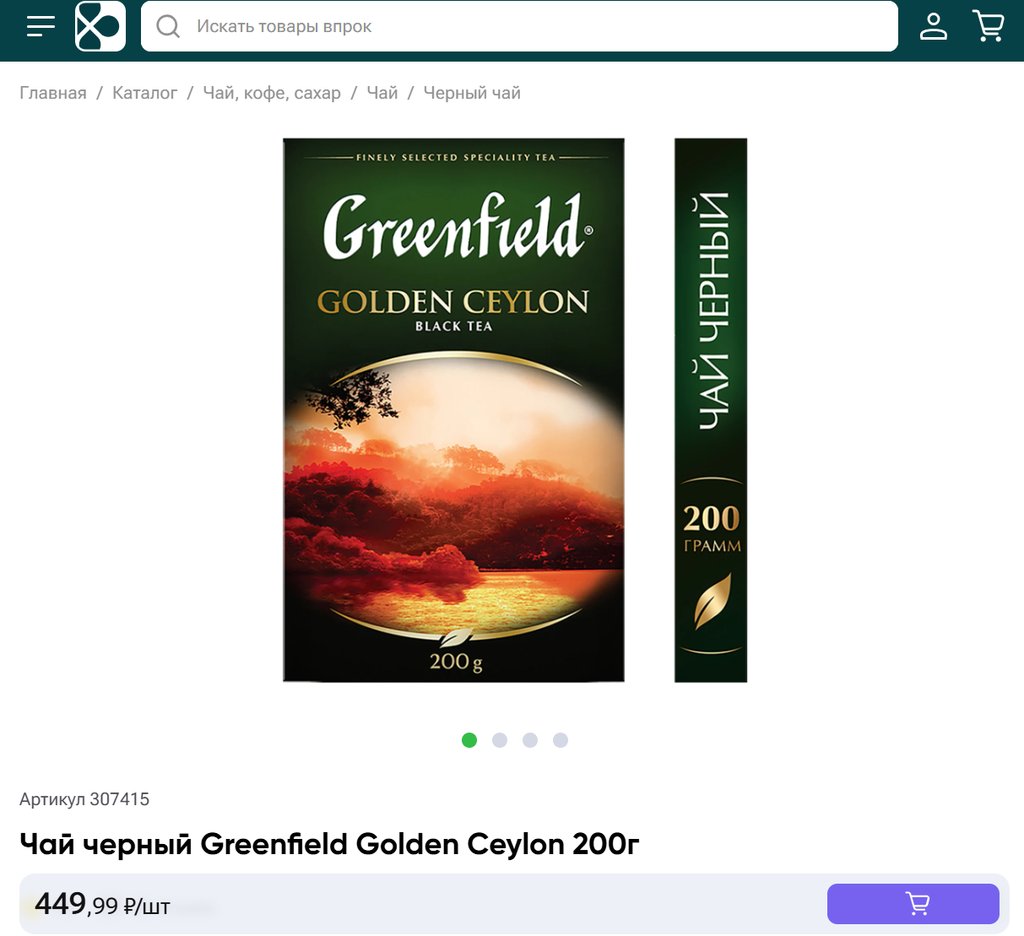Switch to third carousel image dot

pos(530,740)
